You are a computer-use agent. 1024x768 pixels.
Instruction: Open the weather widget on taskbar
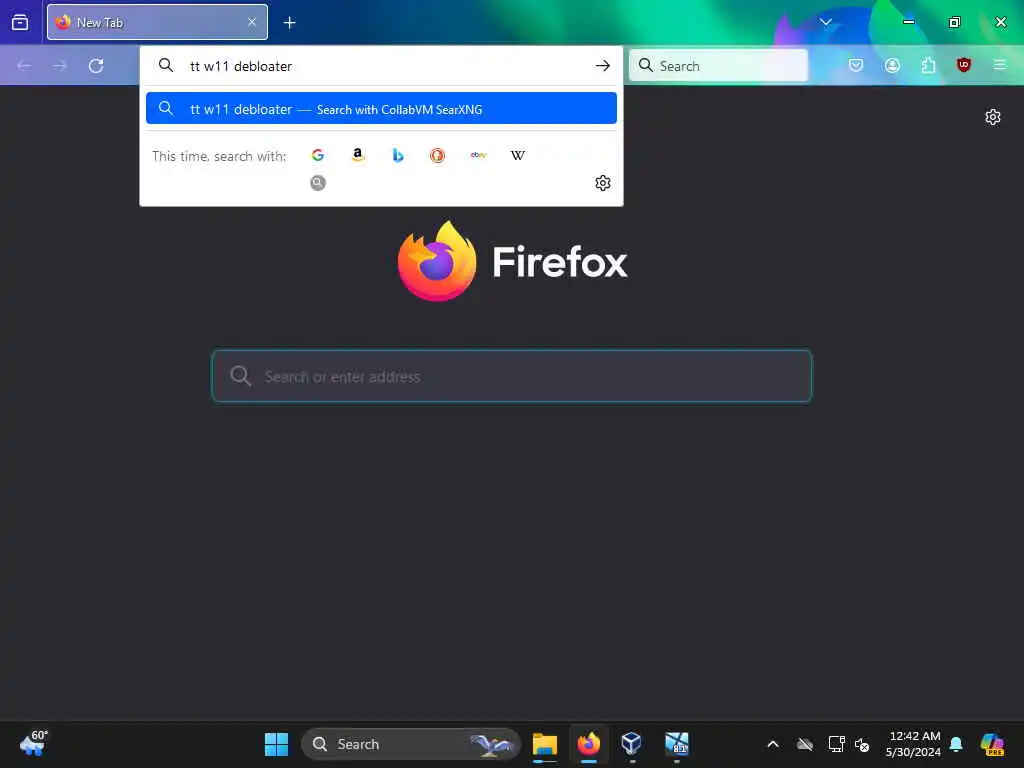point(33,743)
